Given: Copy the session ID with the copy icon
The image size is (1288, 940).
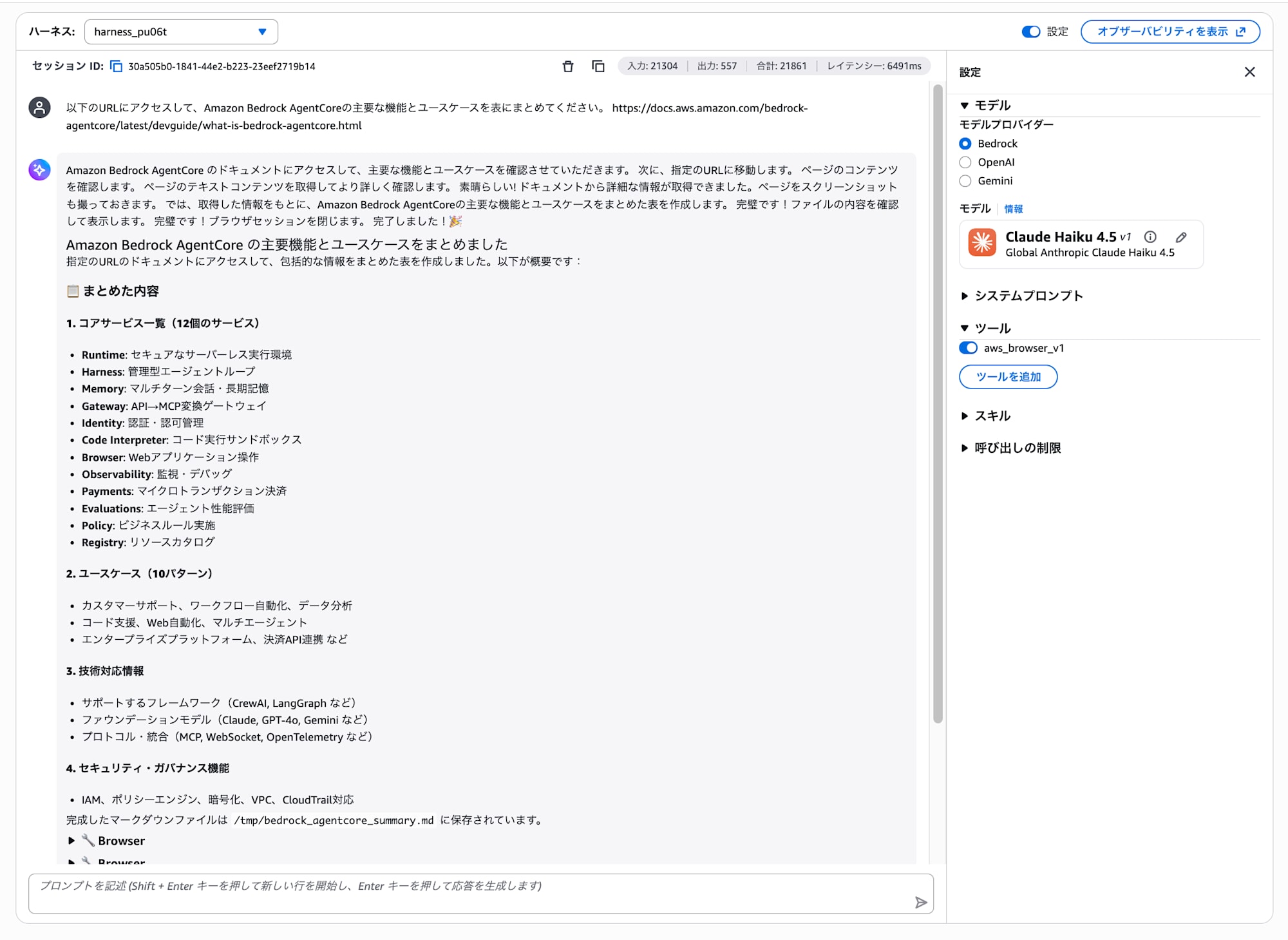Looking at the screenshot, I should point(117,66).
